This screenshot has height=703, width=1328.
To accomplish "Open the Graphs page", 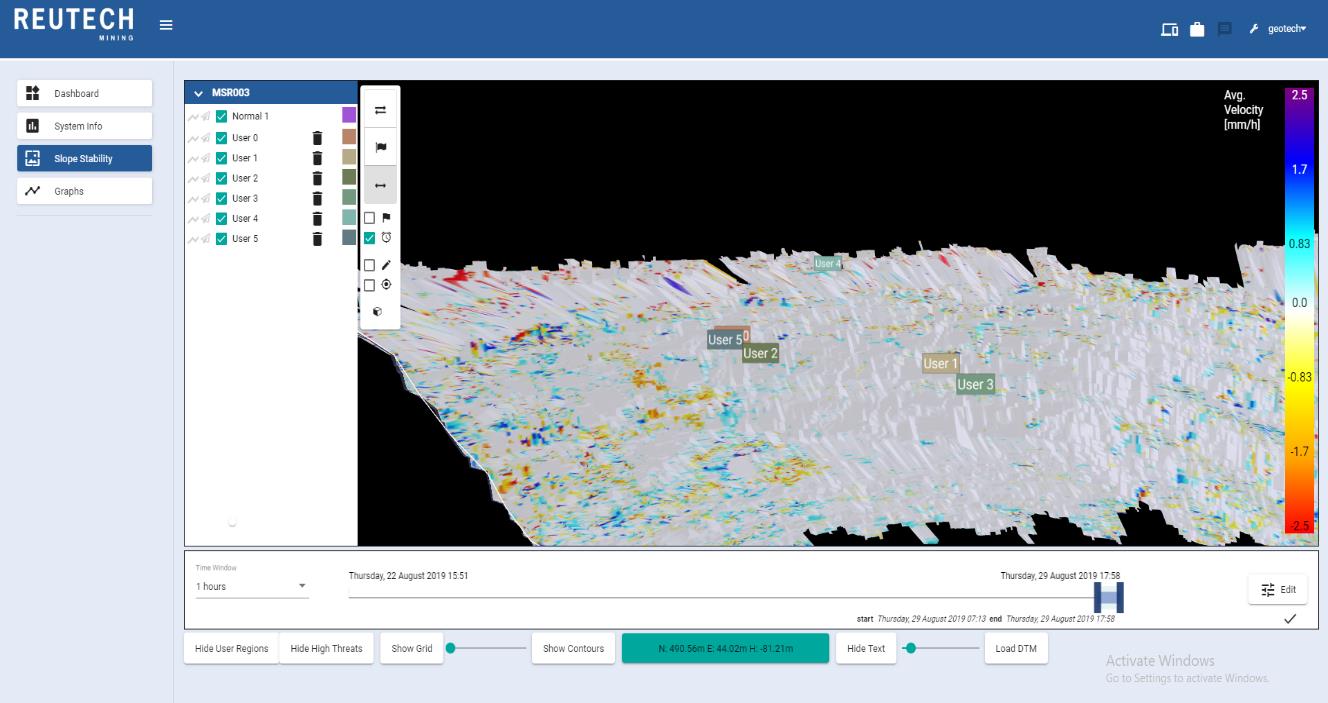I will pos(84,191).
